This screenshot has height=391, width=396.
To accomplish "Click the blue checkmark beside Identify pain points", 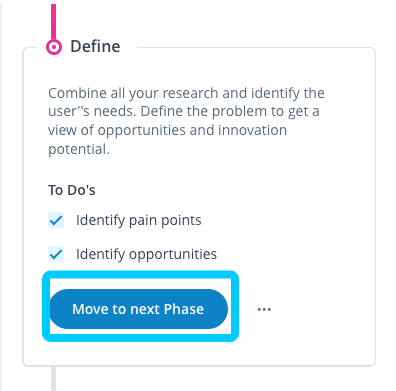I will pyautogui.click(x=56, y=220).
